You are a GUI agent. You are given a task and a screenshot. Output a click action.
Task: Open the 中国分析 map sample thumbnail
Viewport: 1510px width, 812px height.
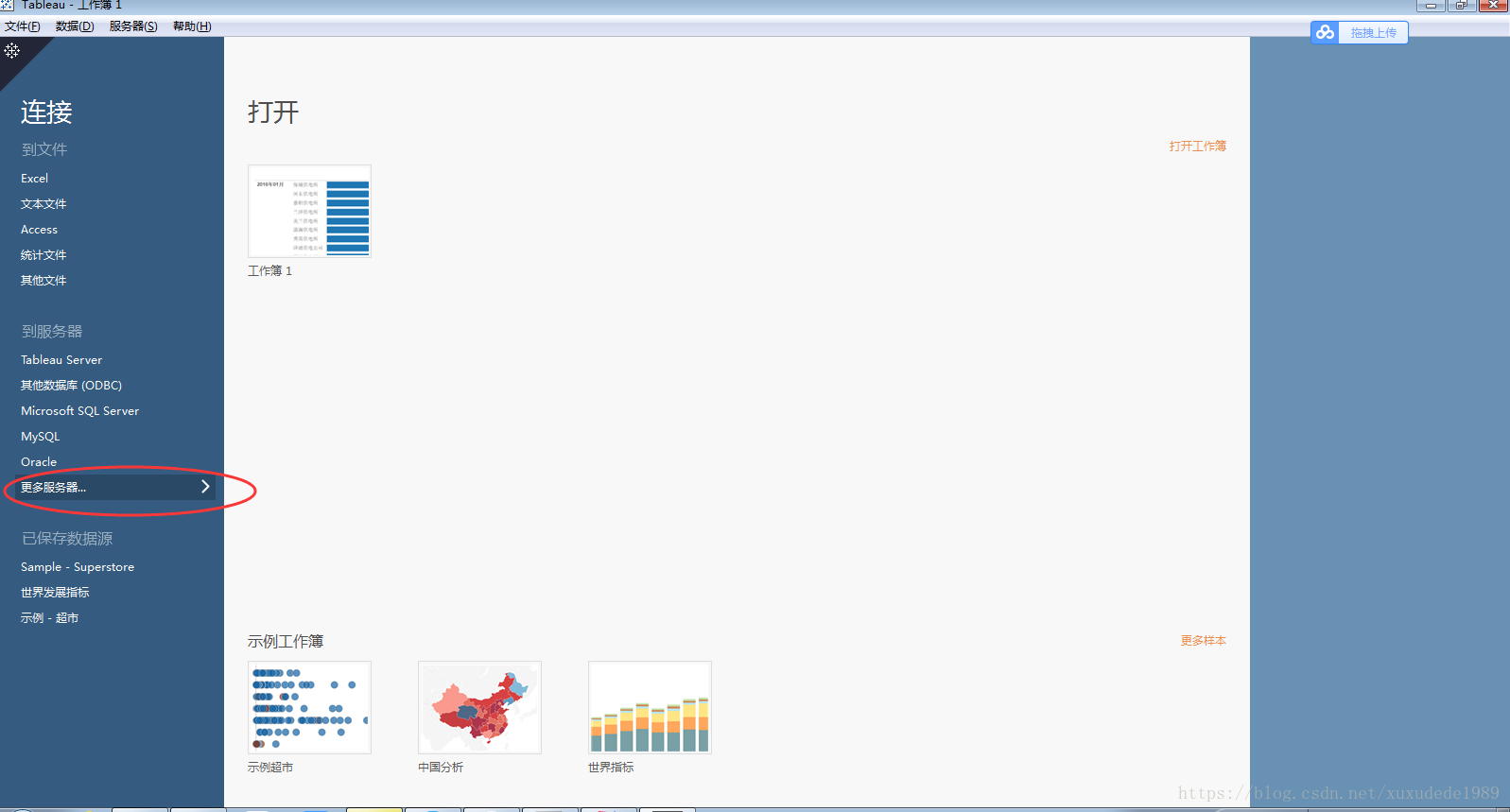click(x=479, y=707)
